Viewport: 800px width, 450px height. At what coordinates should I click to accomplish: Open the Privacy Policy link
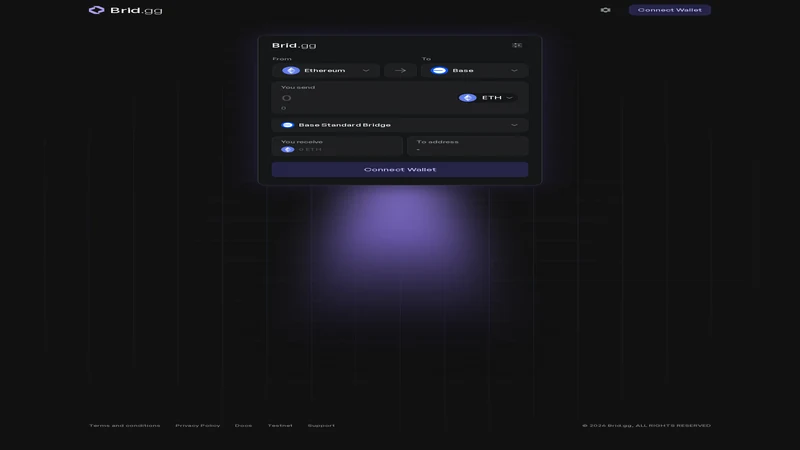(197, 426)
